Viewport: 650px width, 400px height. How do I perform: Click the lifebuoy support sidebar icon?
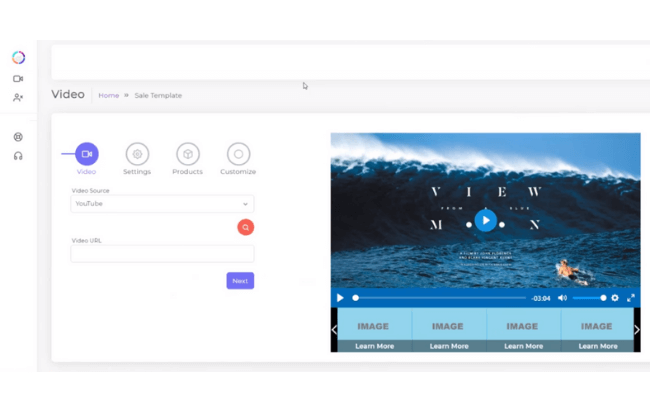(x=18, y=137)
